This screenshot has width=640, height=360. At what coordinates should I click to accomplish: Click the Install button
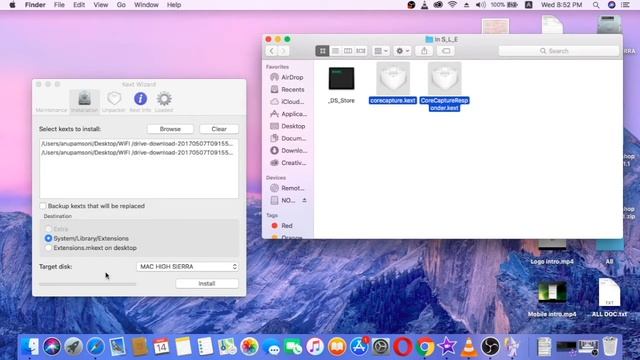click(x=207, y=283)
